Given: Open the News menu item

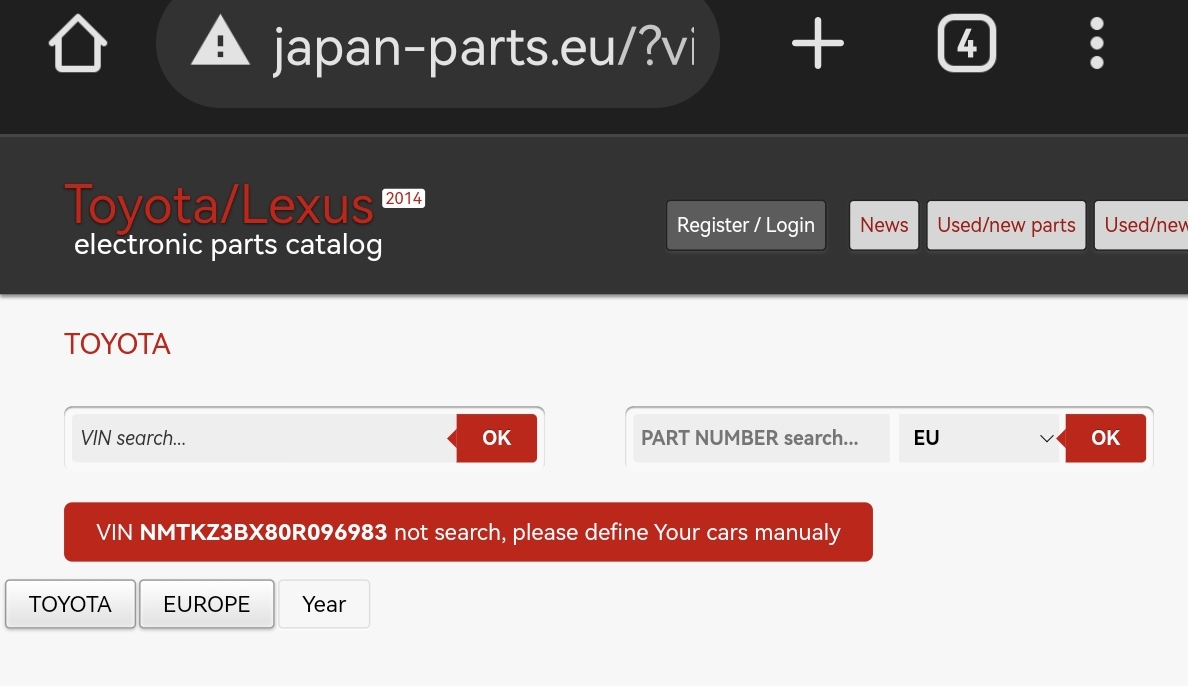Looking at the screenshot, I should click(884, 225).
